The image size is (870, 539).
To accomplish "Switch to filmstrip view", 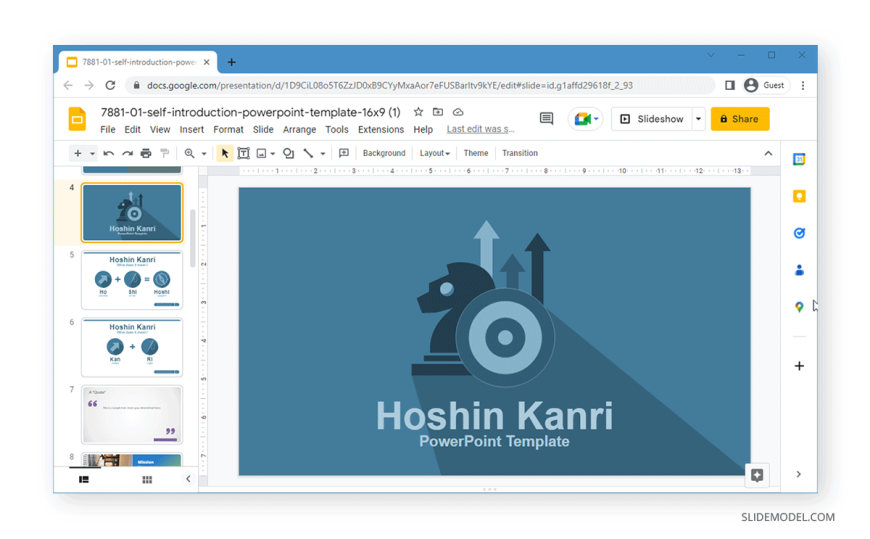I will [x=84, y=480].
